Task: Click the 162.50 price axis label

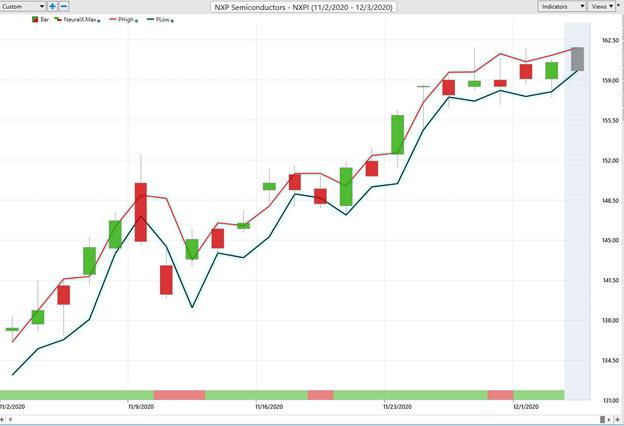Action: (x=610, y=41)
